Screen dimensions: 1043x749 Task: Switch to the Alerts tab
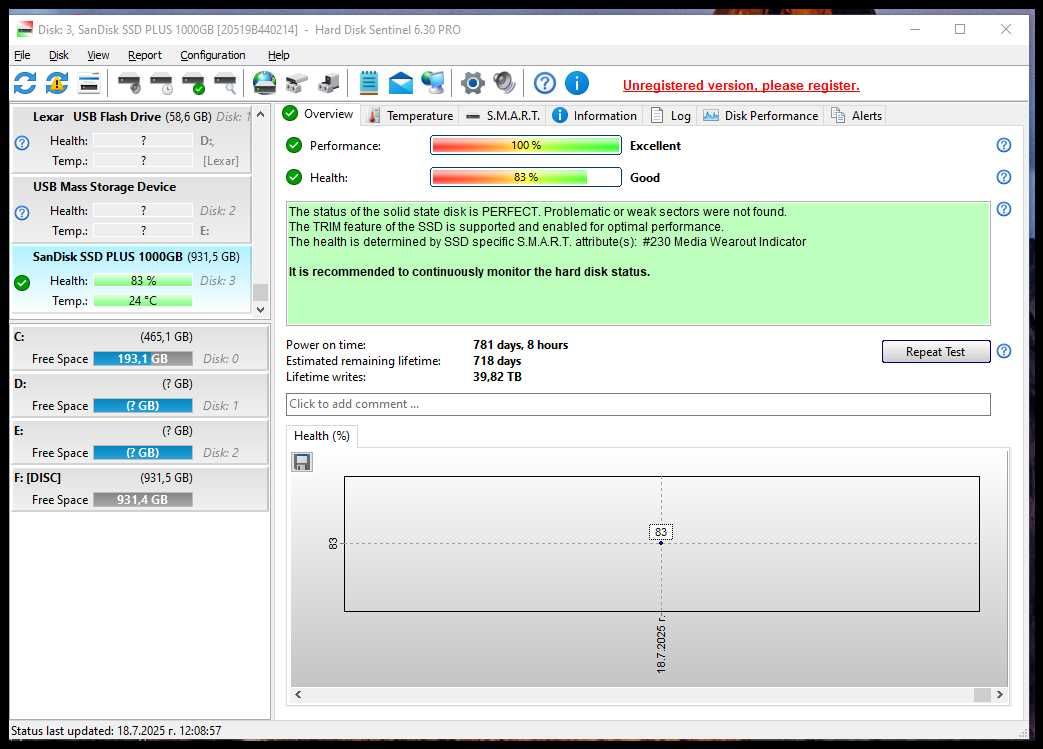pyautogui.click(x=856, y=116)
